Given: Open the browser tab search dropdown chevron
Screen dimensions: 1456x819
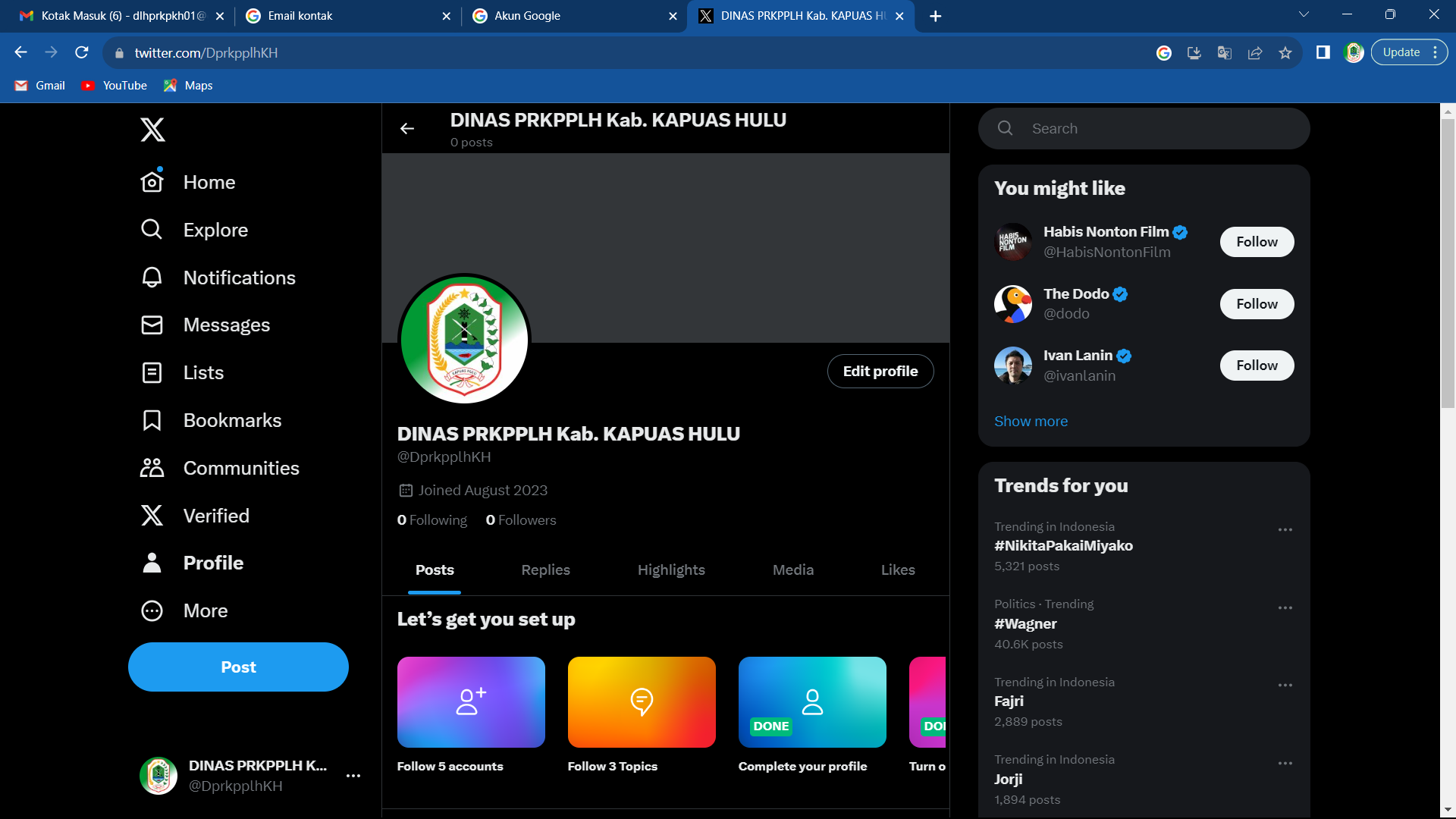Looking at the screenshot, I should coord(1304,14).
